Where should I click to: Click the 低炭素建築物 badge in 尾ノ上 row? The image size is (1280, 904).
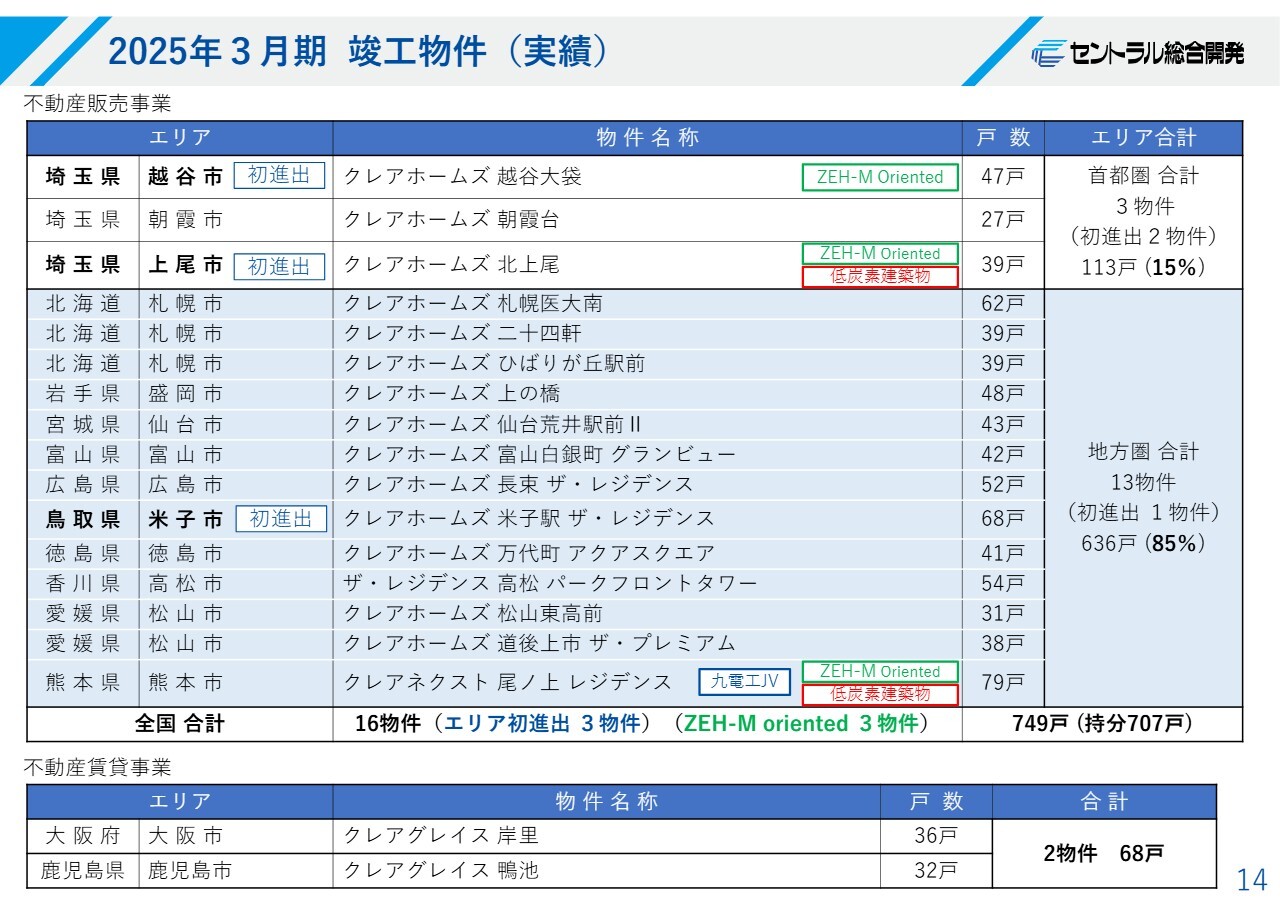click(x=880, y=694)
